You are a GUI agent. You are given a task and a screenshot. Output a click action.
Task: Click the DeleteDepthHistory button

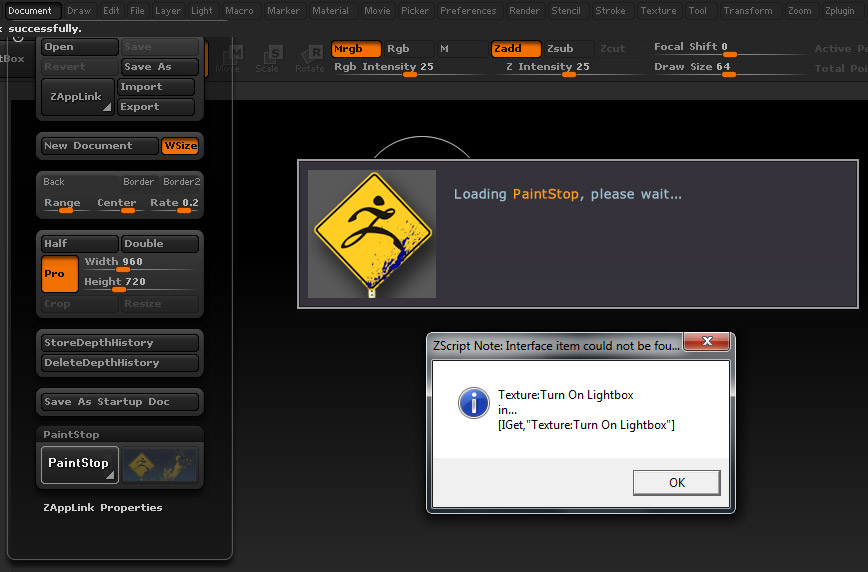coord(120,363)
